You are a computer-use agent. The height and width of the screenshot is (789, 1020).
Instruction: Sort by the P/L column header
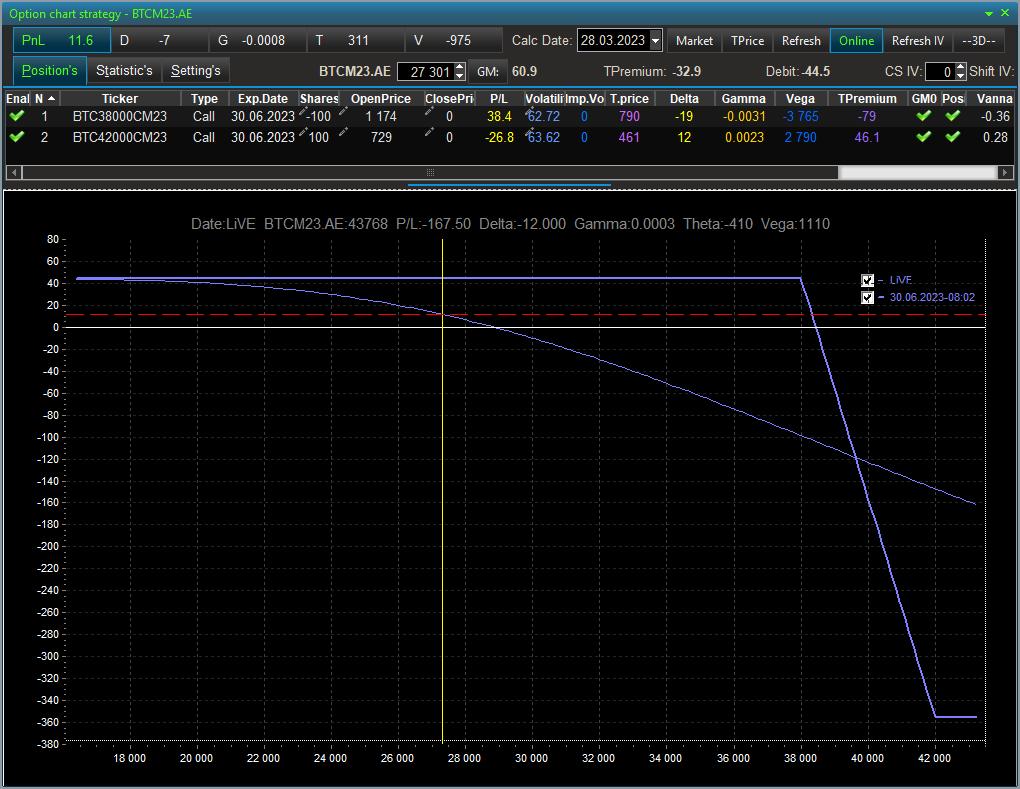pyautogui.click(x=498, y=98)
